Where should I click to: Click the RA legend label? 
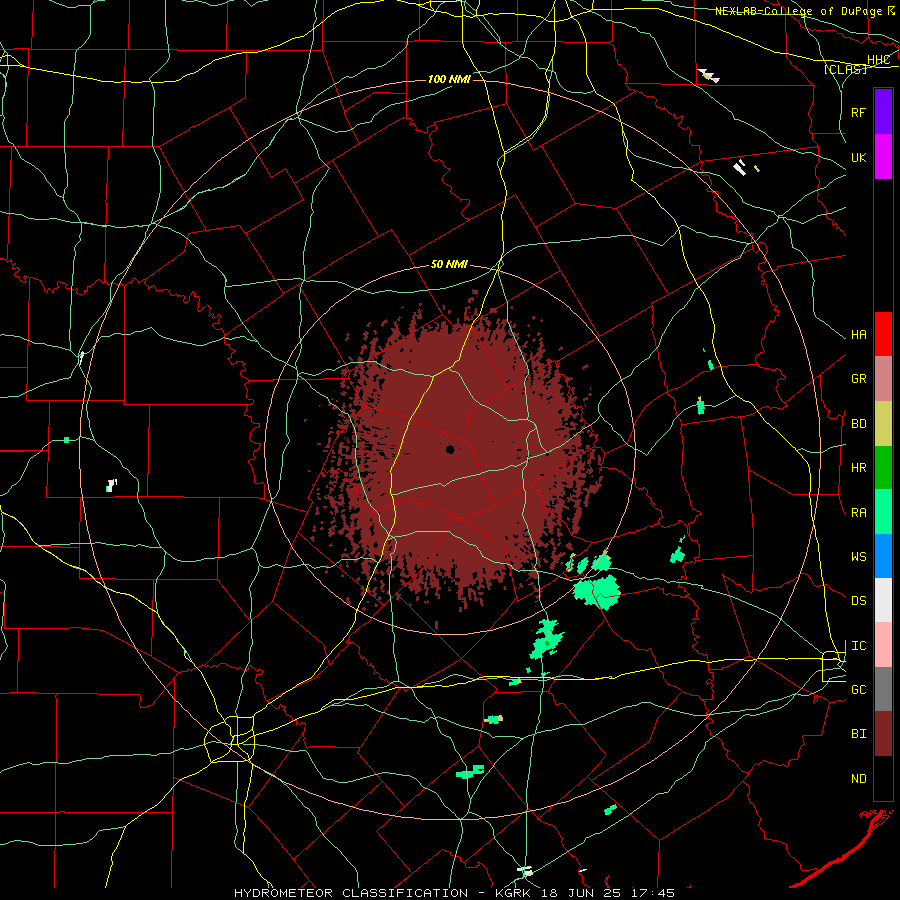[858, 513]
